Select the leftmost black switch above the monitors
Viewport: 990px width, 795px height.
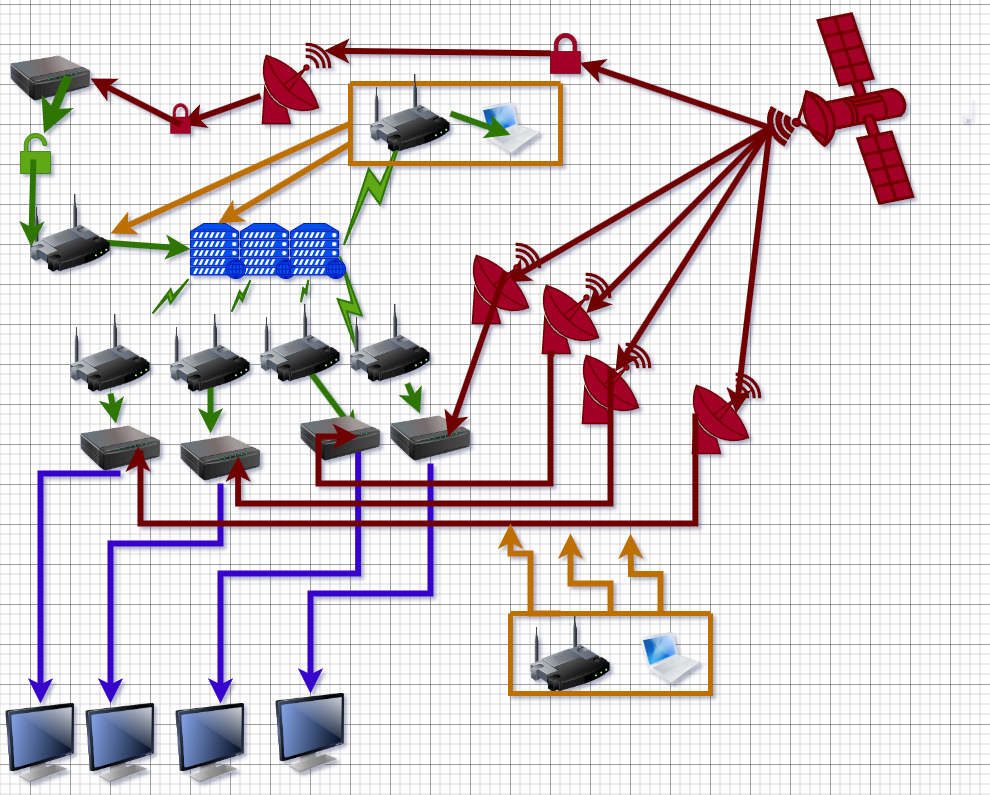[120, 447]
